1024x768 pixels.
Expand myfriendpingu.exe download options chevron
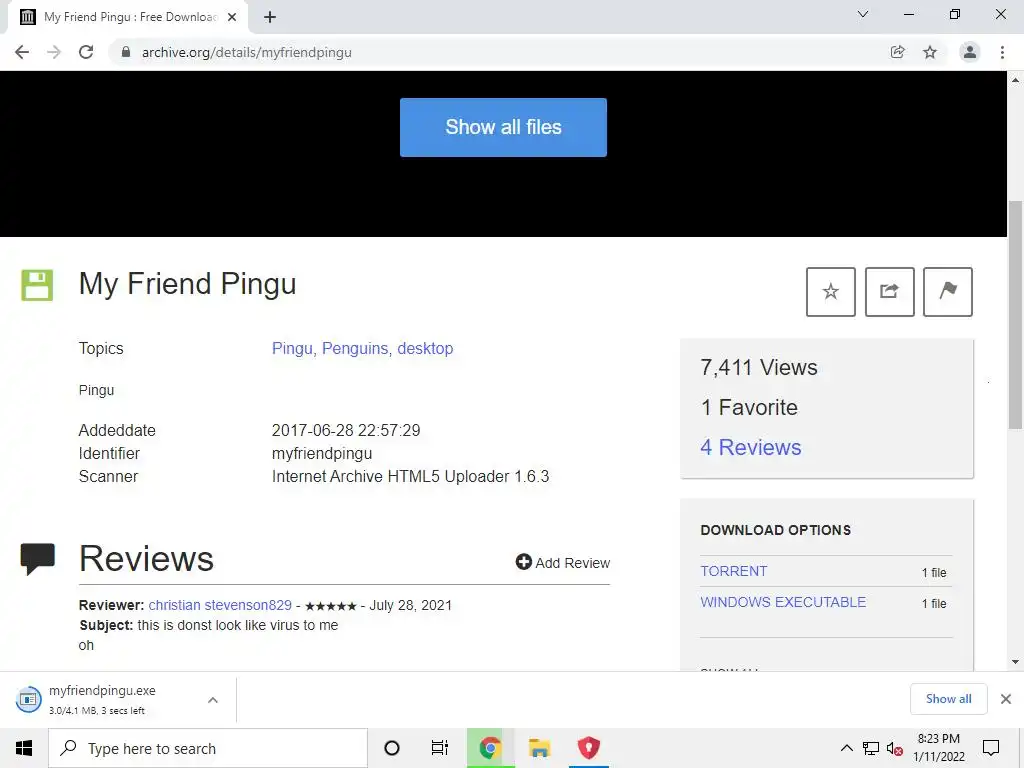[x=213, y=699]
